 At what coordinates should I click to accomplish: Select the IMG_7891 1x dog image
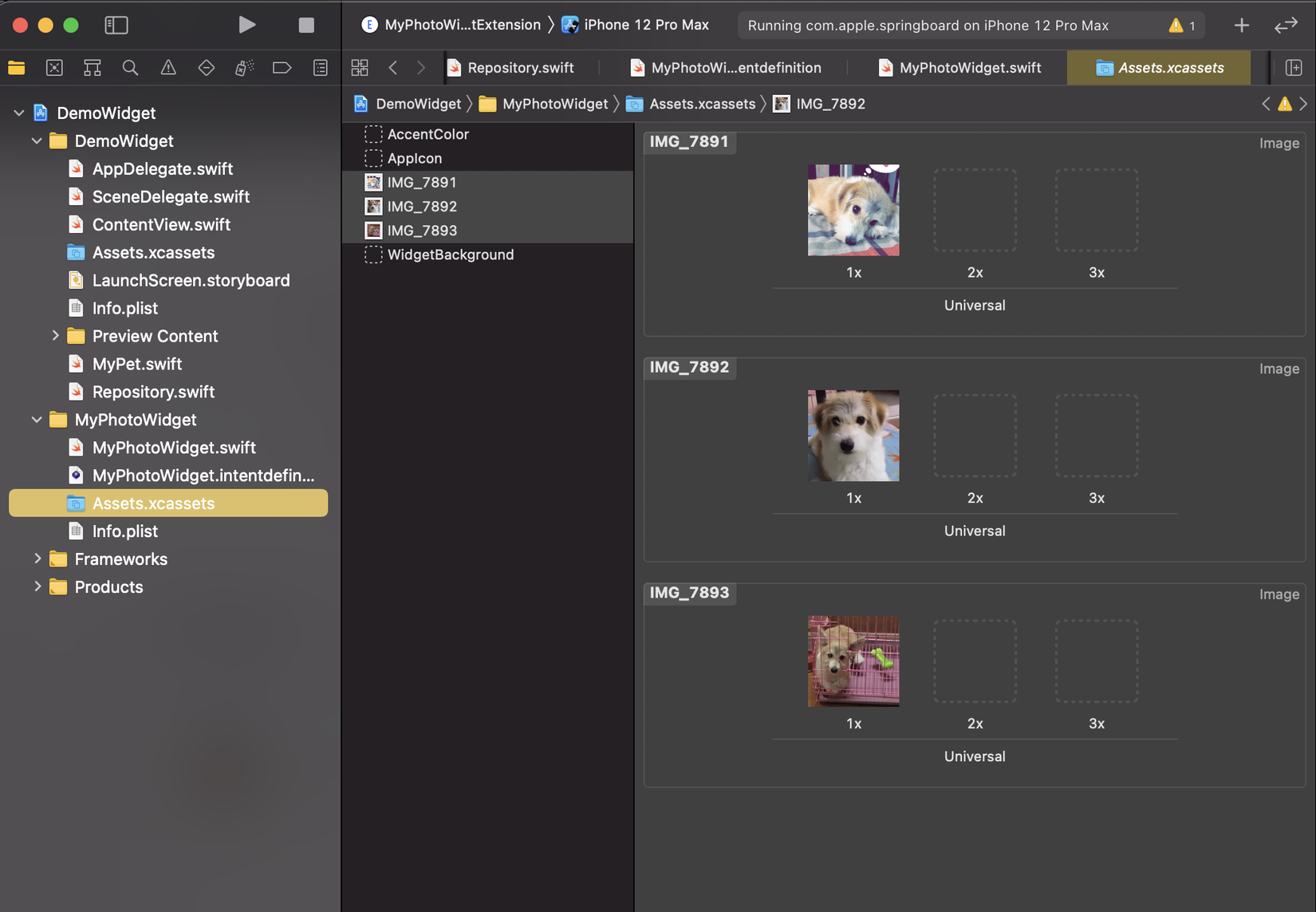point(853,211)
